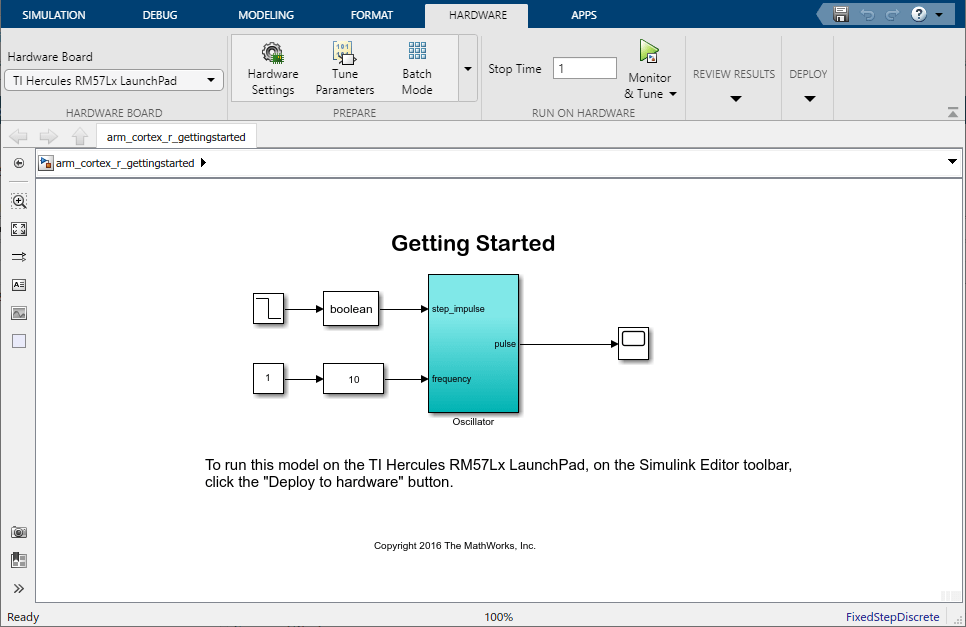Click the Save icon in the top bar
Image resolution: width=966 pixels, height=627 pixels.
(841, 14)
